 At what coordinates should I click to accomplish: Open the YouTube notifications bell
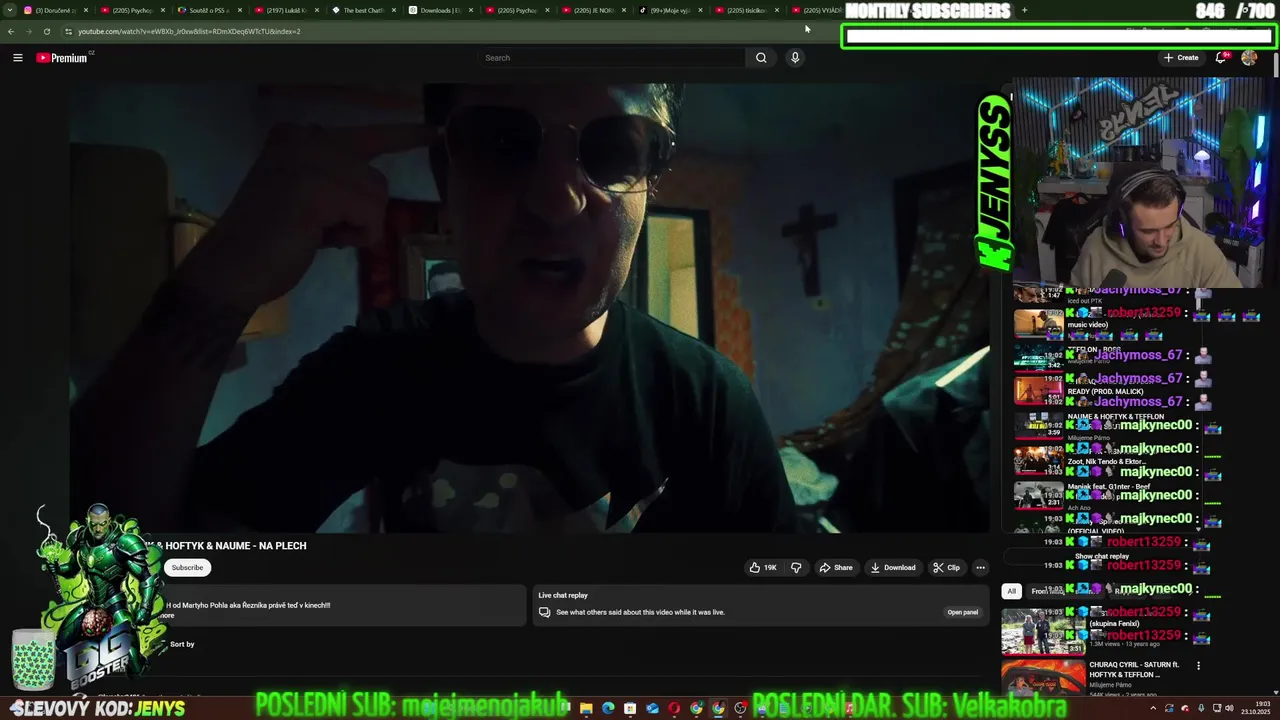(1221, 58)
